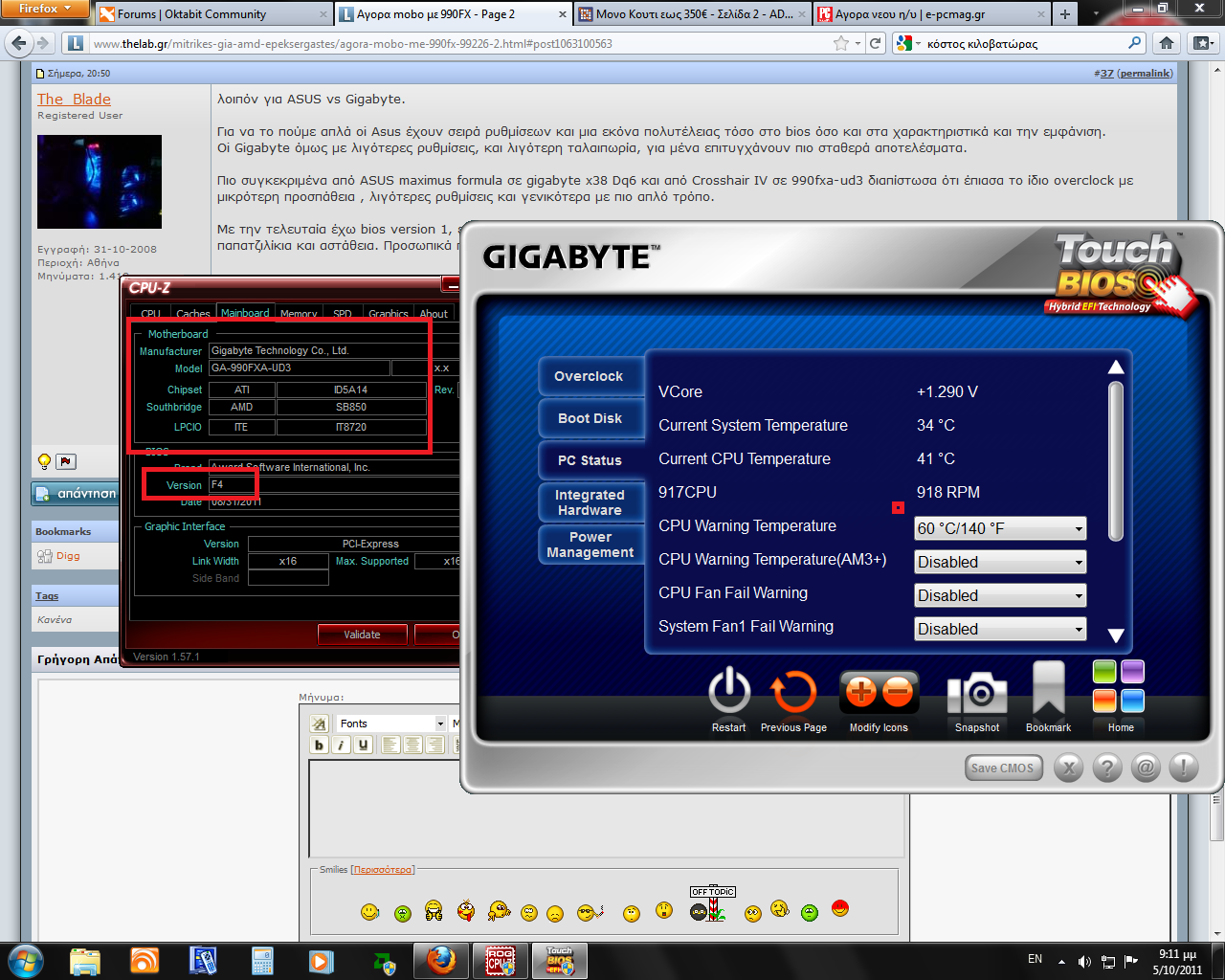Click Firefox reload button in address bar
The height and width of the screenshot is (980, 1225).
pos(875,43)
